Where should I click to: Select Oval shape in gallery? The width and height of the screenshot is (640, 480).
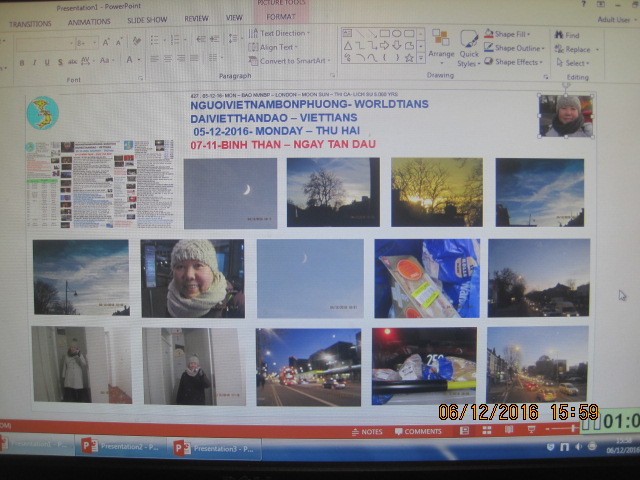click(x=397, y=33)
